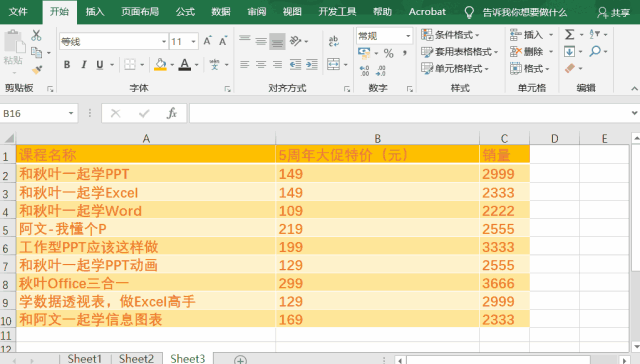This screenshot has width=640, height=364.
Task: Toggle Middle Align vertical alignment
Action: 261,41
